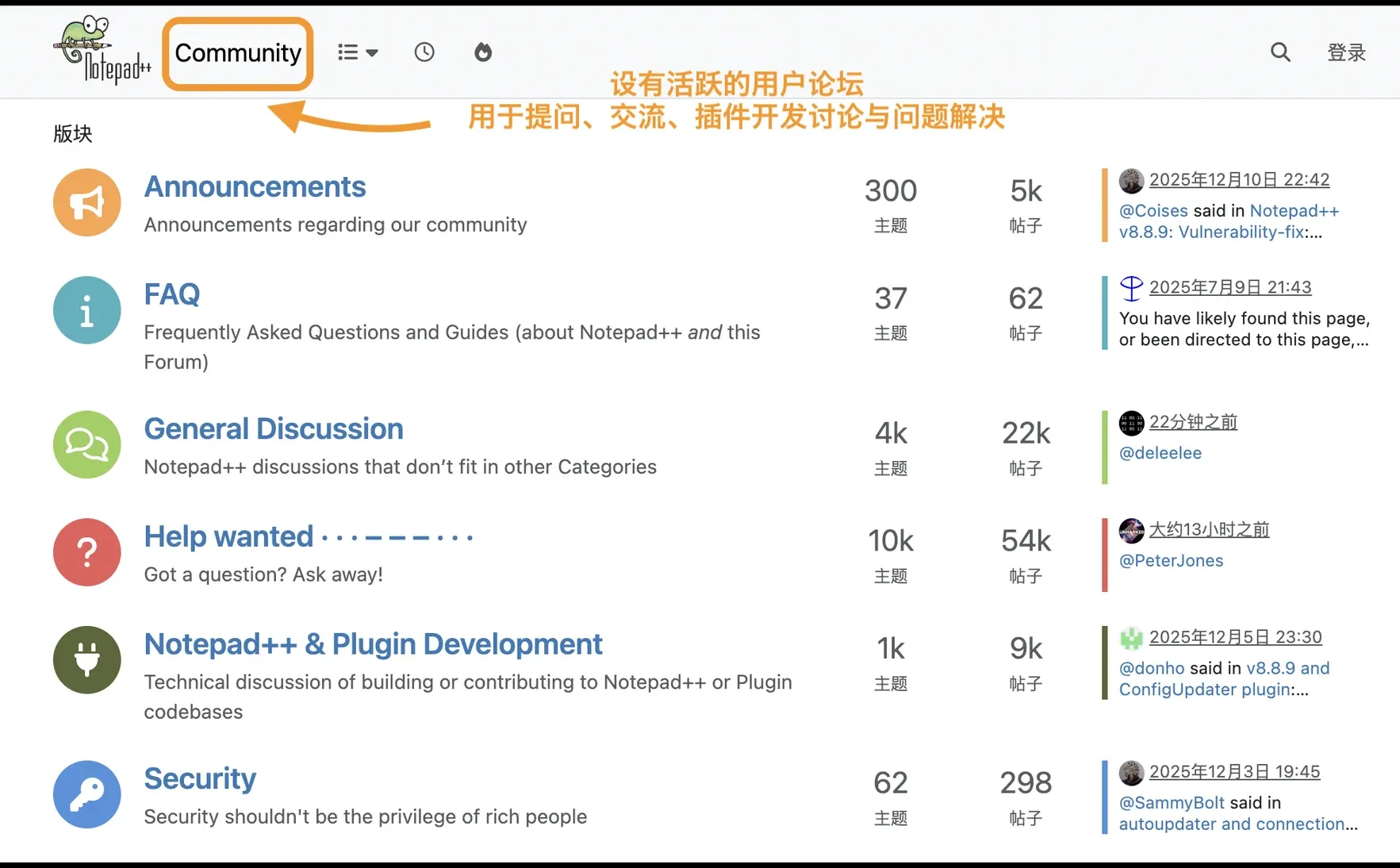Screen dimensions: 1400x868
Task: Open the recent posts clock icon
Action: pos(424,52)
